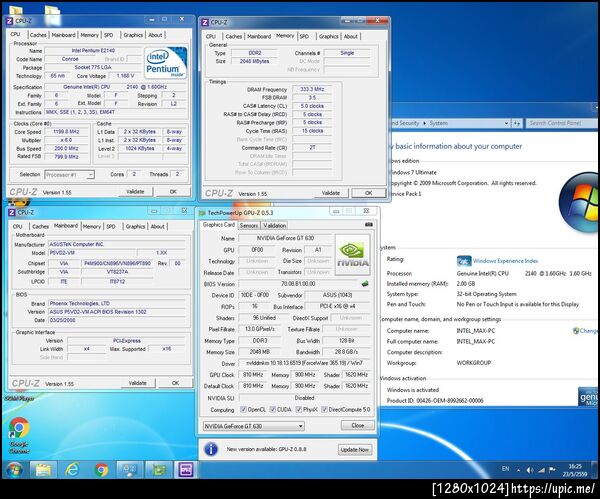Switch to CPU-Z via purple taskbar icon

point(186,470)
